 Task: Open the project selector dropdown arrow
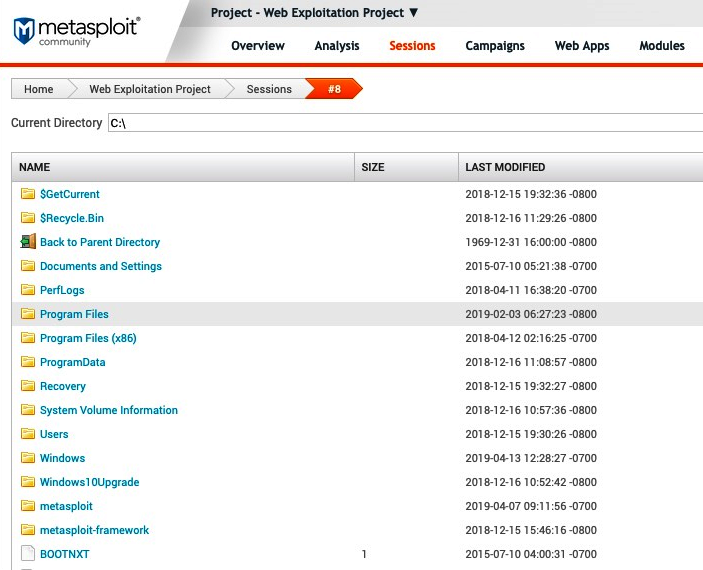click(414, 13)
